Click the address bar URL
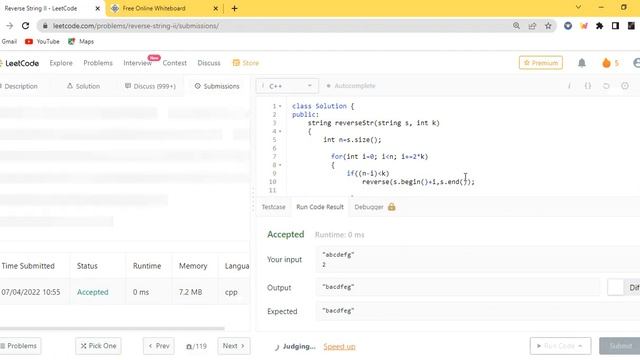This screenshot has height=360, width=640. (136, 26)
